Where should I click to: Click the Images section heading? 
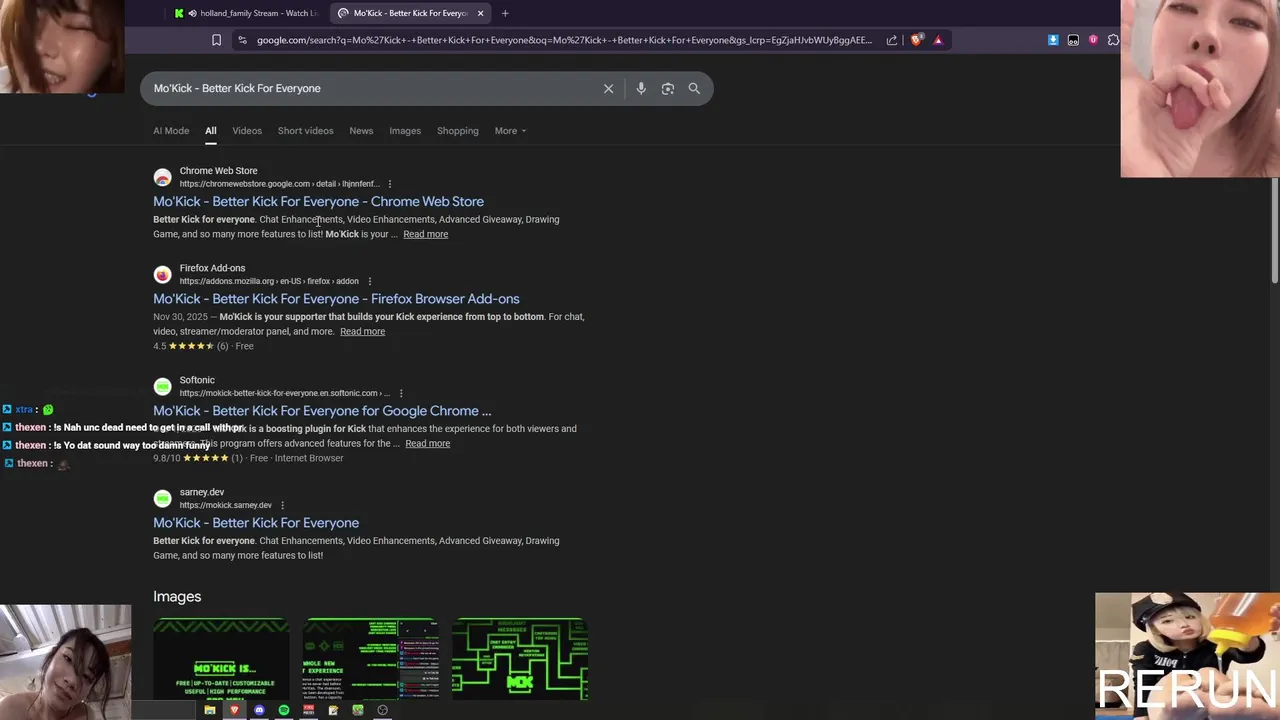tap(177, 596)
